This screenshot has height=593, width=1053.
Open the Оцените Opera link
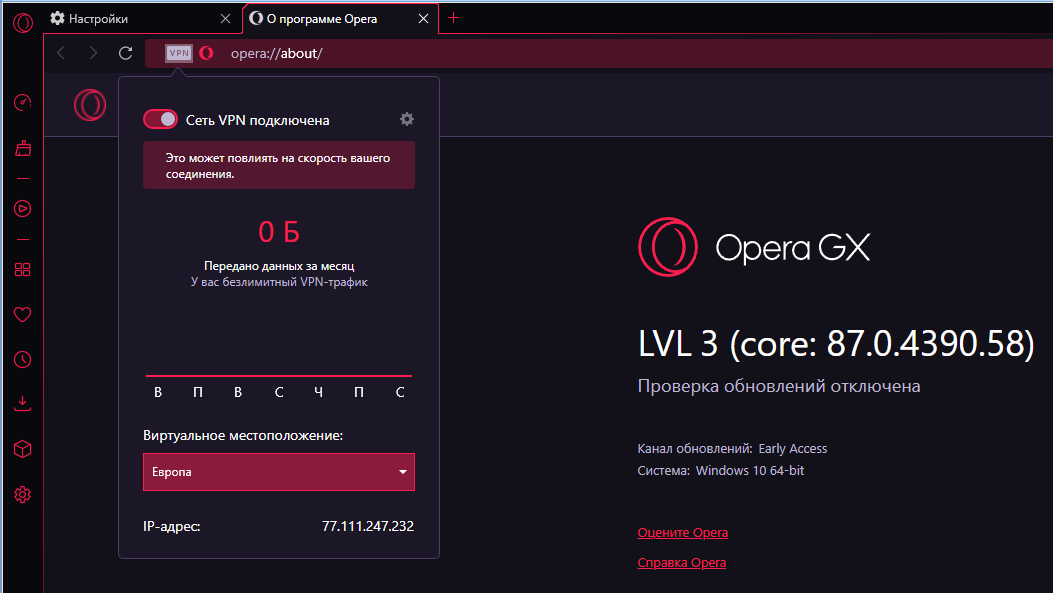click(682, 533)
